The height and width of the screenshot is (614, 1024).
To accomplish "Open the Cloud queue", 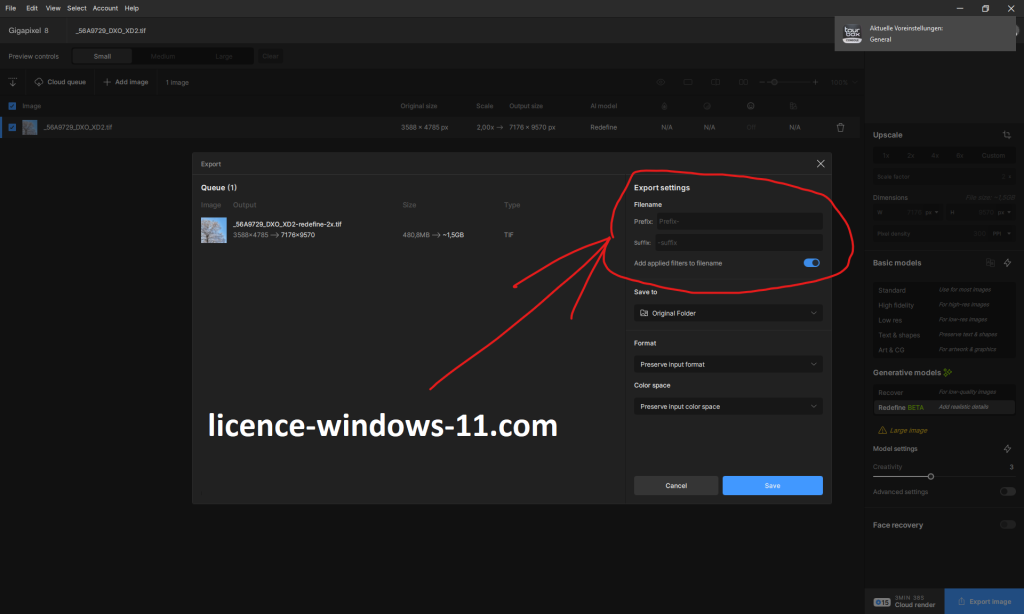I will pos(60,82).
